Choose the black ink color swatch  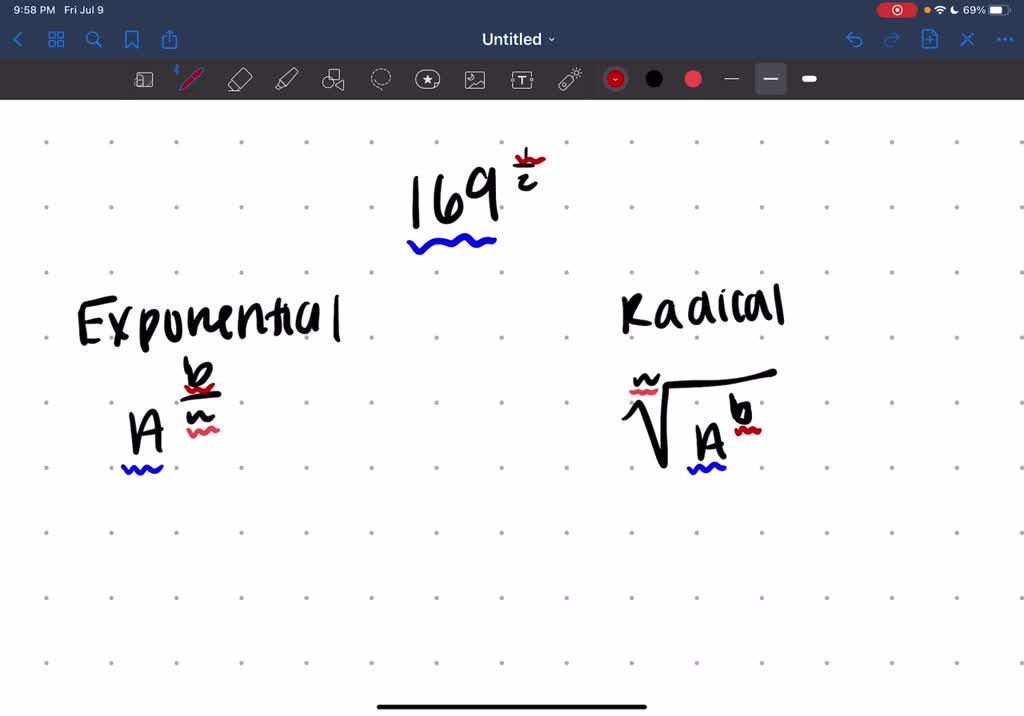pyautogui.click(x=653, y=78)
